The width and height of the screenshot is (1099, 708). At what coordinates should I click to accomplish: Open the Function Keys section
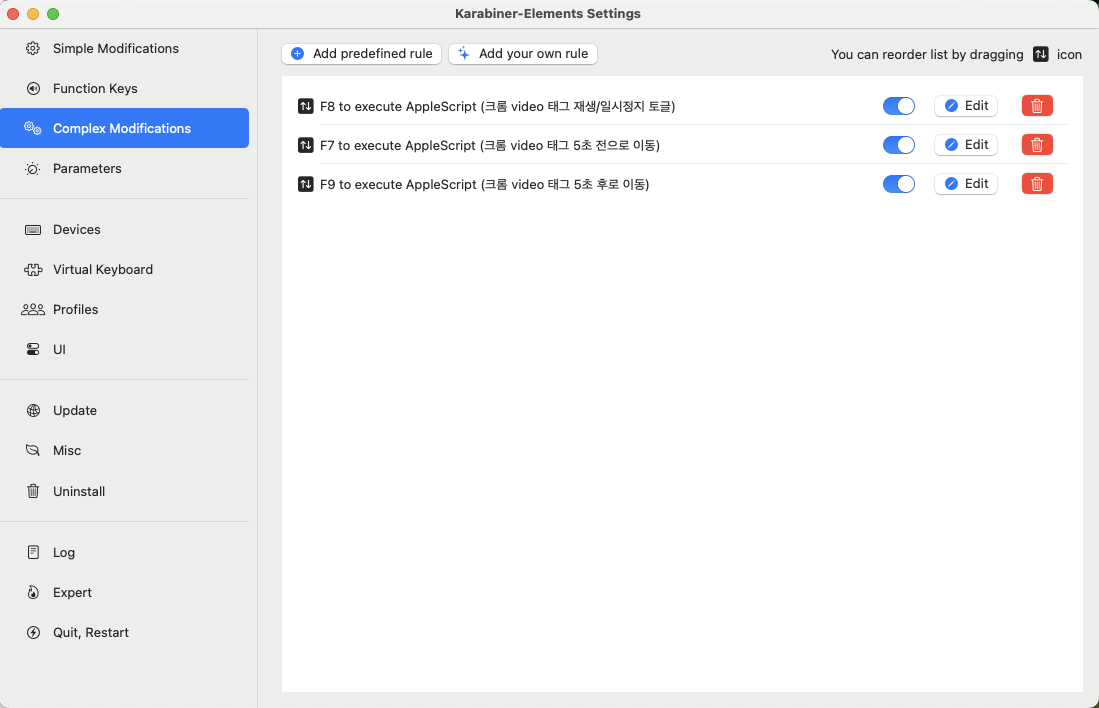125,88
